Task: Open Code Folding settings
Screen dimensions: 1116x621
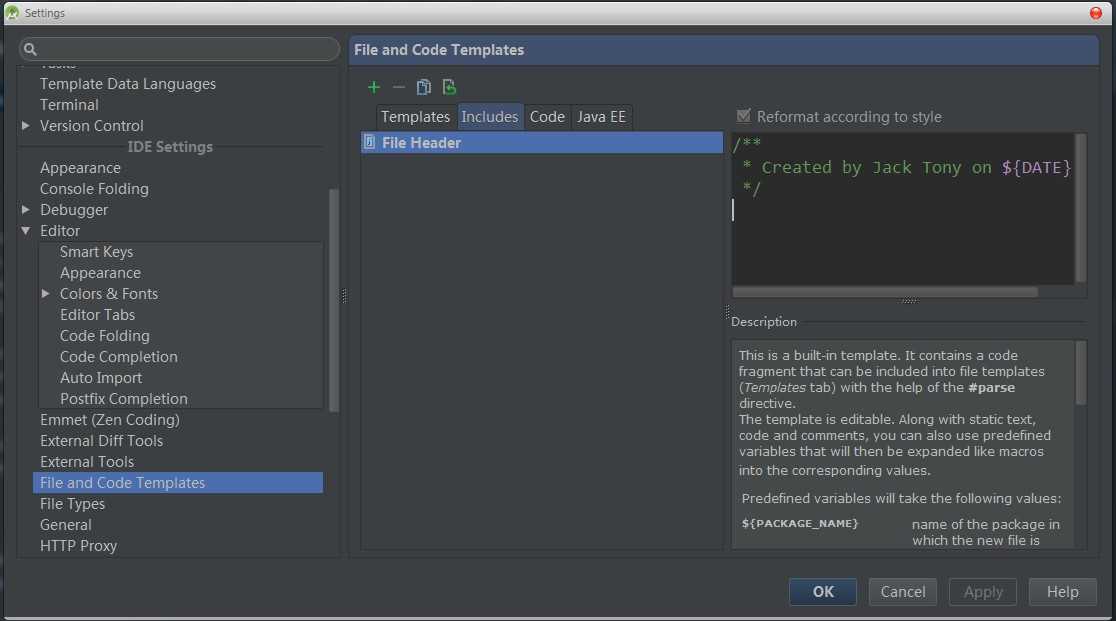Action: click(x=105, y=336)
